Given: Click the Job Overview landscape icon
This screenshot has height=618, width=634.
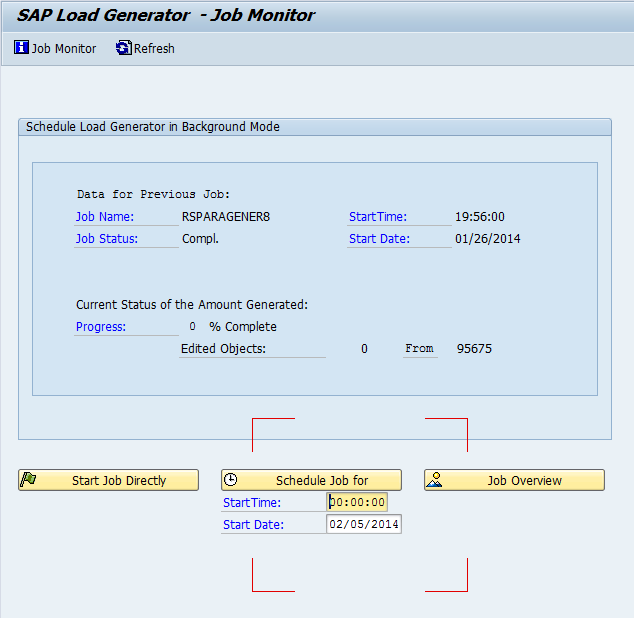Looking at the screenshot, I should click(434, 480).
